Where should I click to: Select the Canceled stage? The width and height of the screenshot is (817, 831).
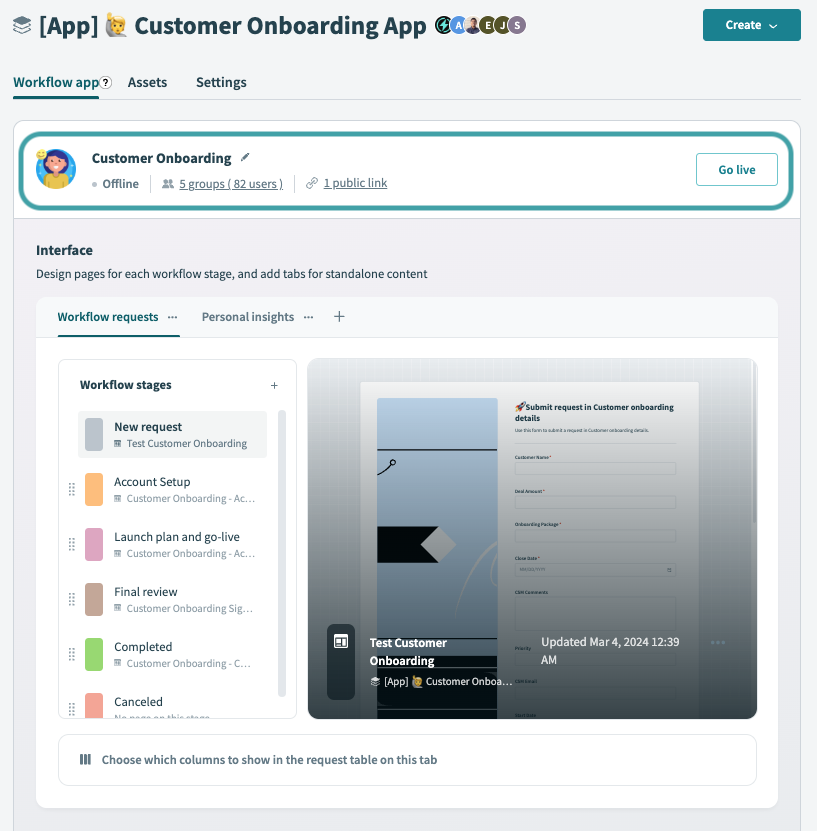172,705
